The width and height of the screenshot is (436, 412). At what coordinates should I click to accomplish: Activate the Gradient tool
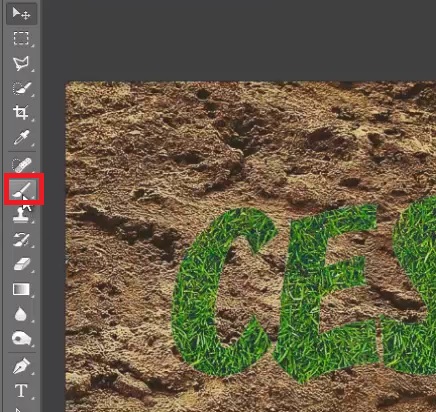point(21,289)
